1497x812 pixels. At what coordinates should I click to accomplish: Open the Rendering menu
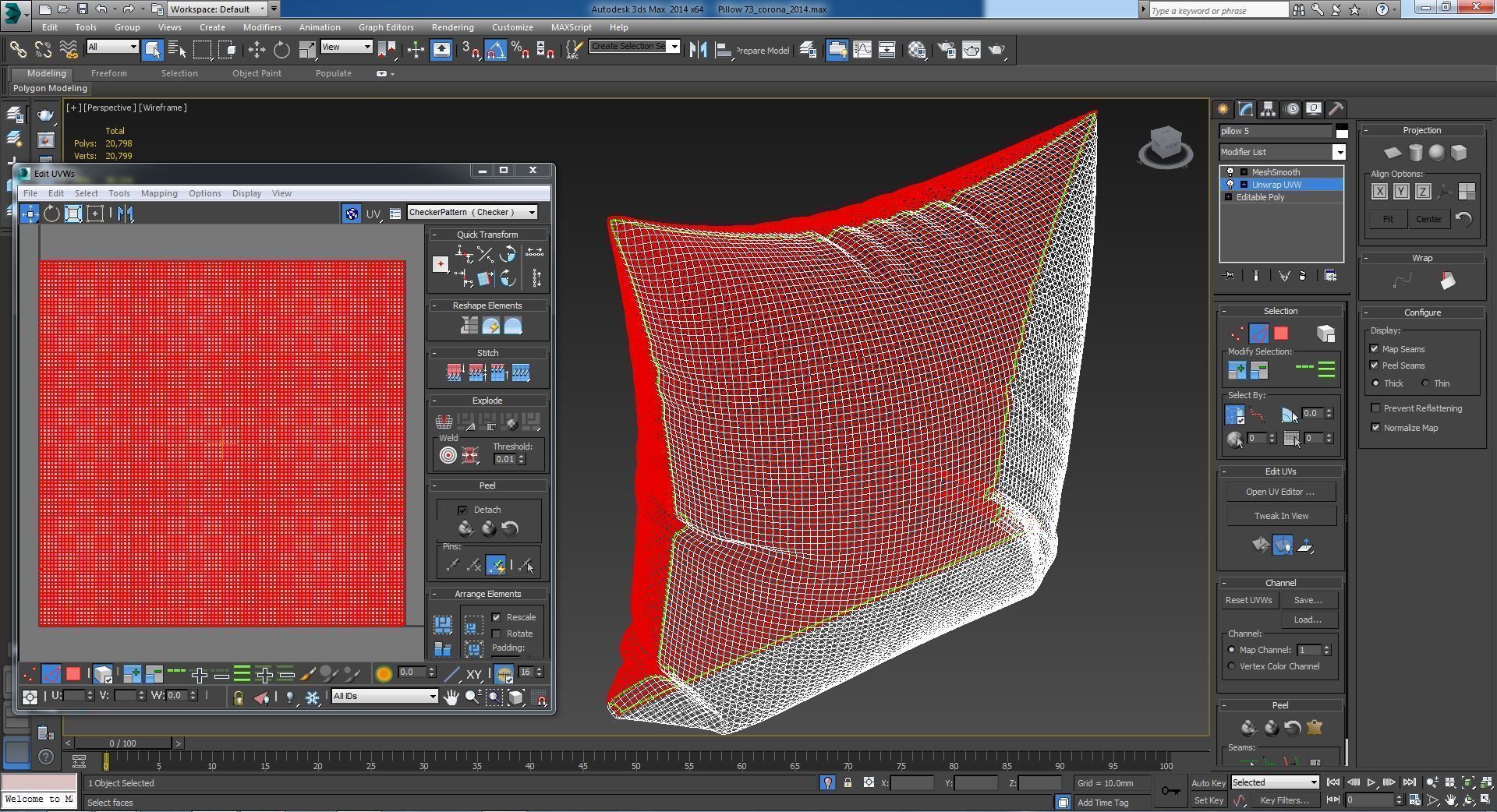coord(452,27)
